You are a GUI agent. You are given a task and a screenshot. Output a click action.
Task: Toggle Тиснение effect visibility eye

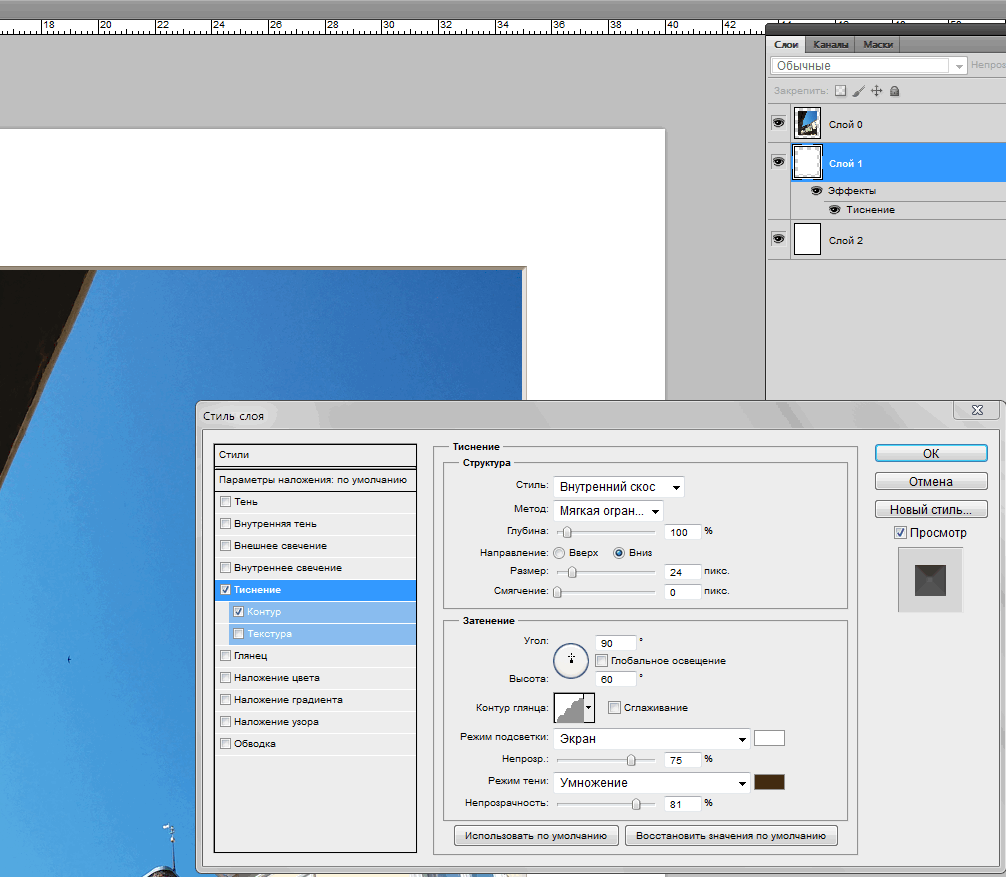(835, 210)
